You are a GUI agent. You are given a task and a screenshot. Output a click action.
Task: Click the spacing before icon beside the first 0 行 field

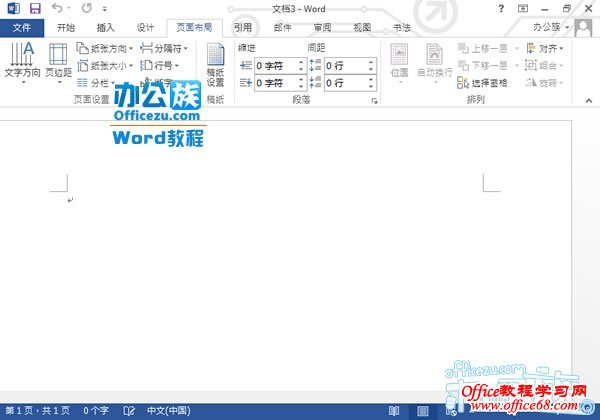click(x=315, y=65)
